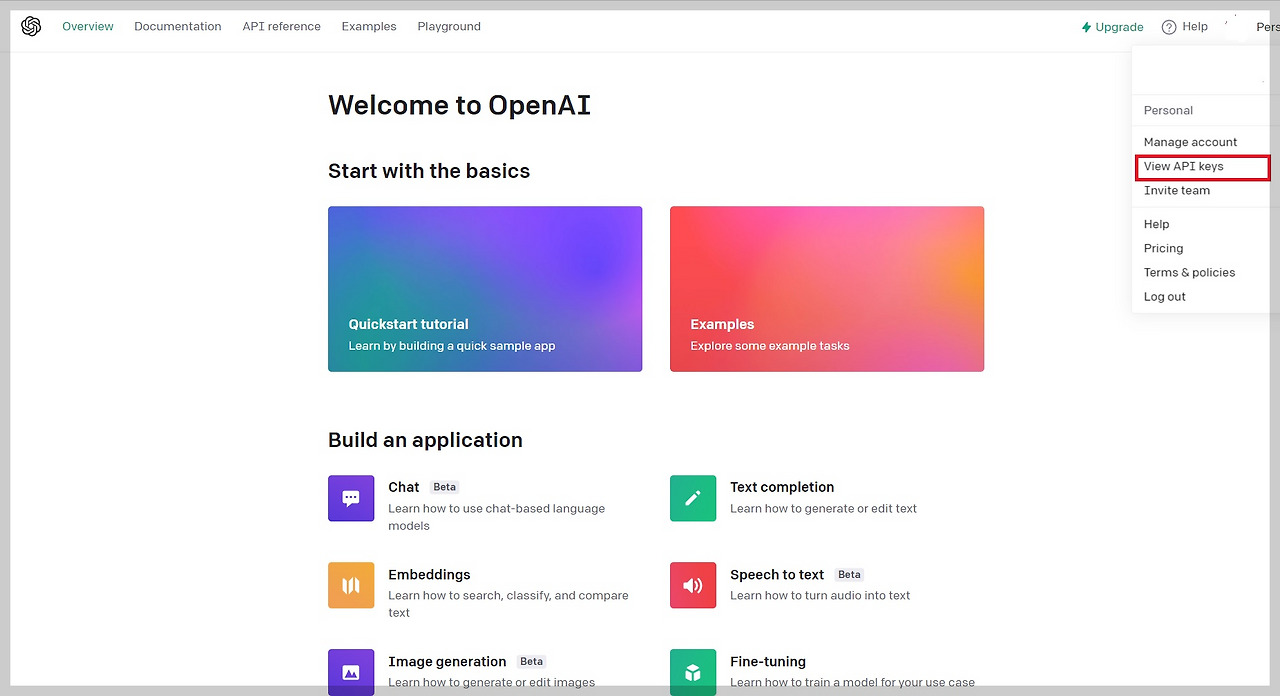
Task: Click the Upgrade link
Action: pos(1112,27)
